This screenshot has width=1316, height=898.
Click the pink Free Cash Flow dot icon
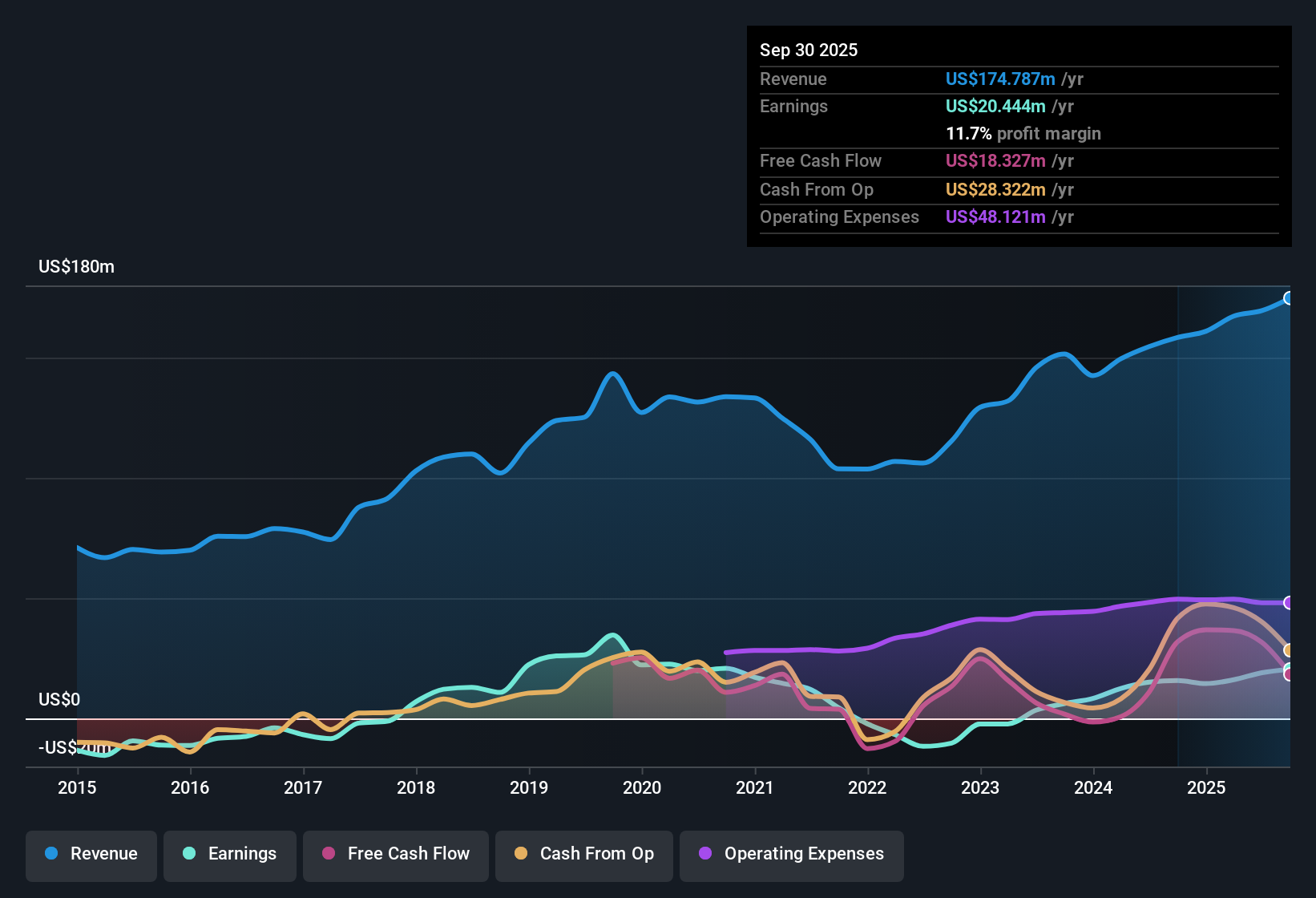pos(328,854)
